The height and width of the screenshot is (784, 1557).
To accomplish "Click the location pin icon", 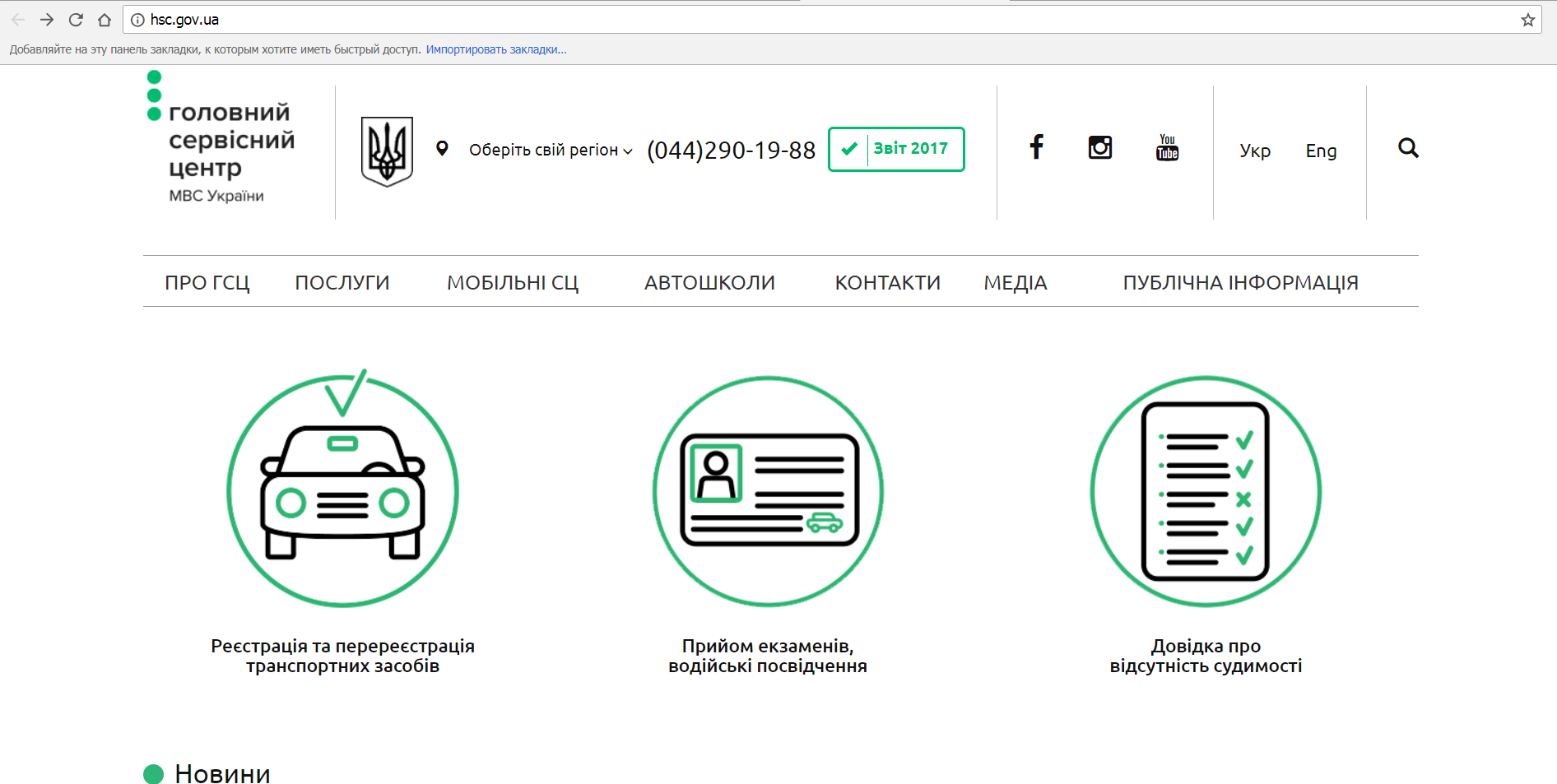I will point(442,149).
